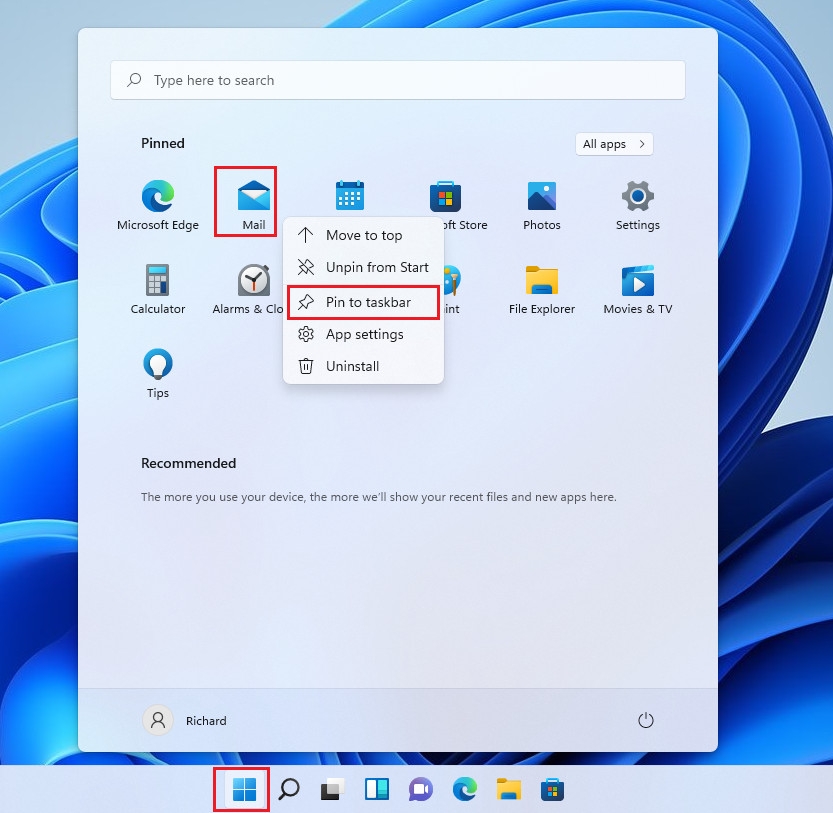This screenshot has height=813, width=833.
Task: Launch the Tips app
Action: point(157,365)
